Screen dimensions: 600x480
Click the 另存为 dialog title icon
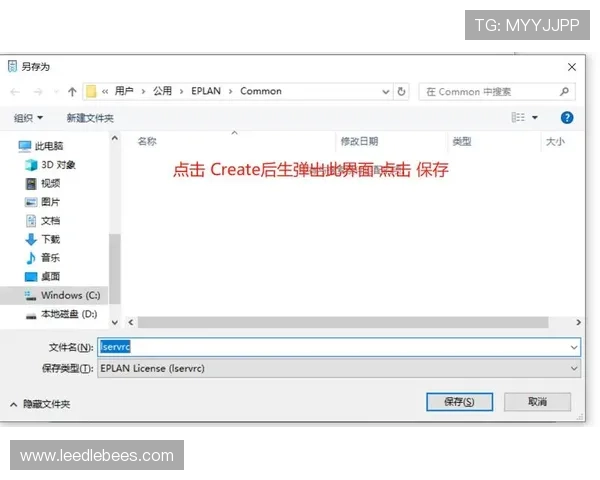[12, 66]
